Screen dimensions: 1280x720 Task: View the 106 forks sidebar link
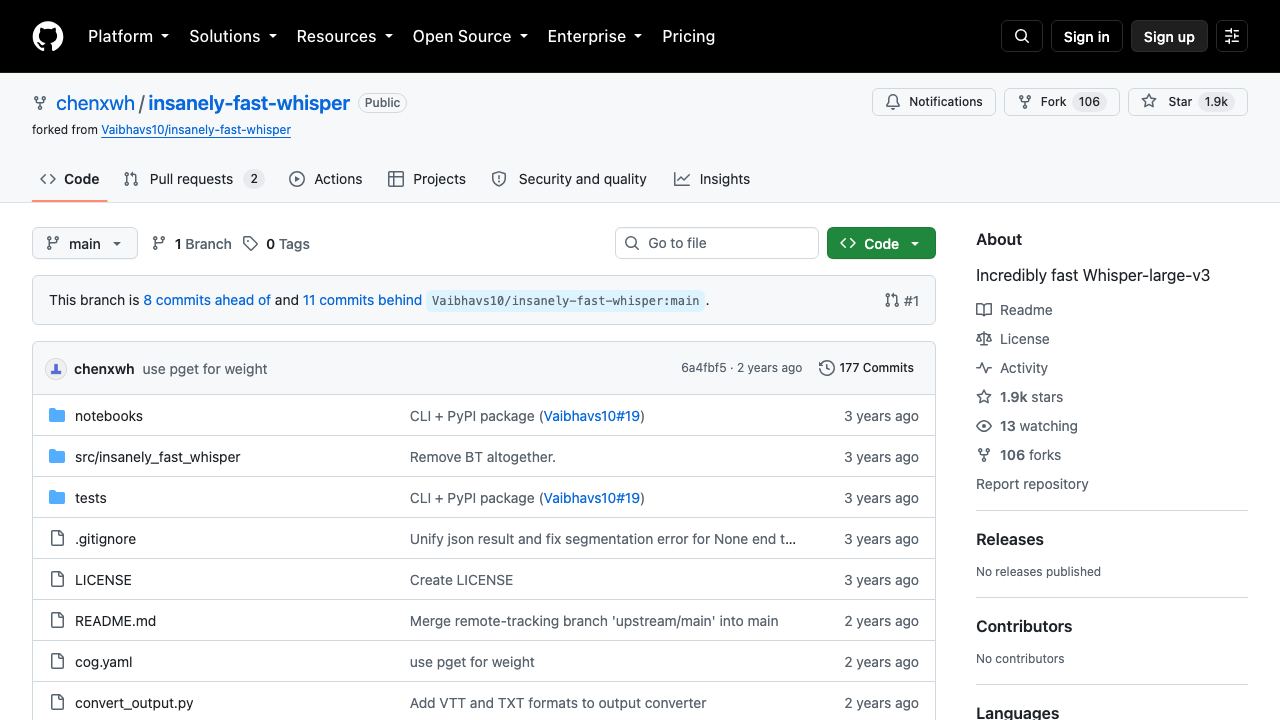point(1019,455)
